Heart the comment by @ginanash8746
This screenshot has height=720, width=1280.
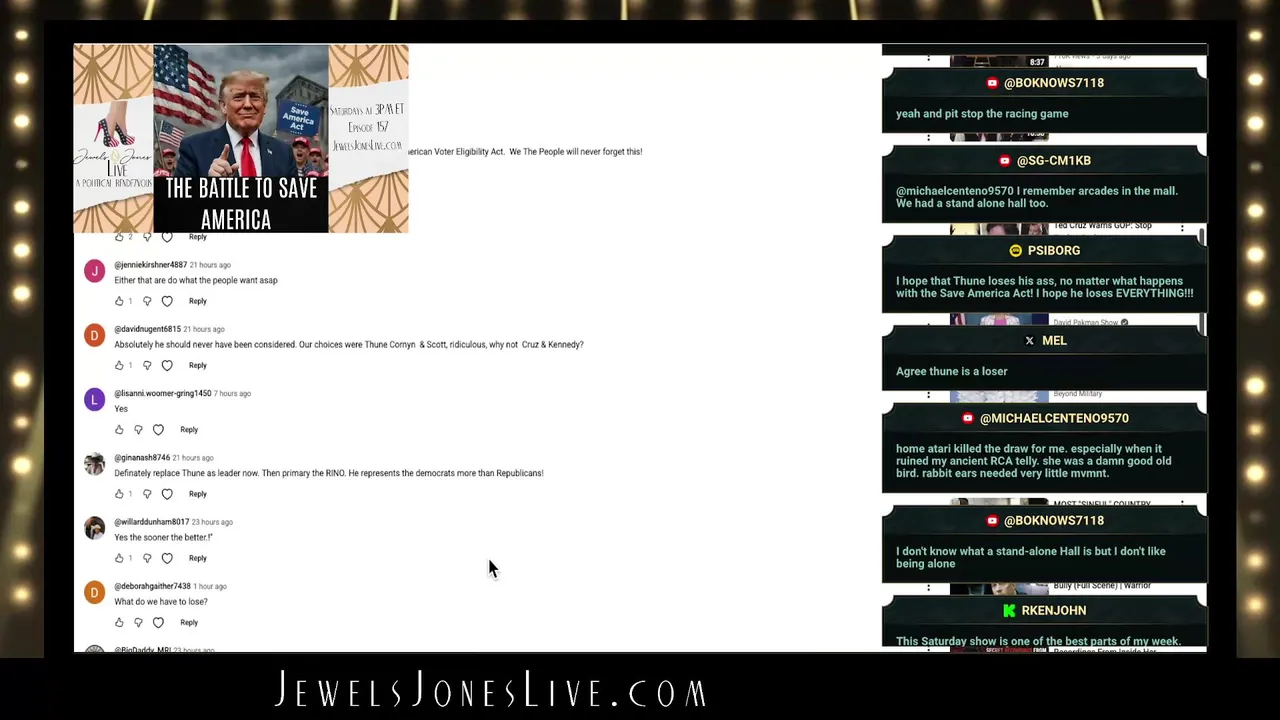point(167,494)
